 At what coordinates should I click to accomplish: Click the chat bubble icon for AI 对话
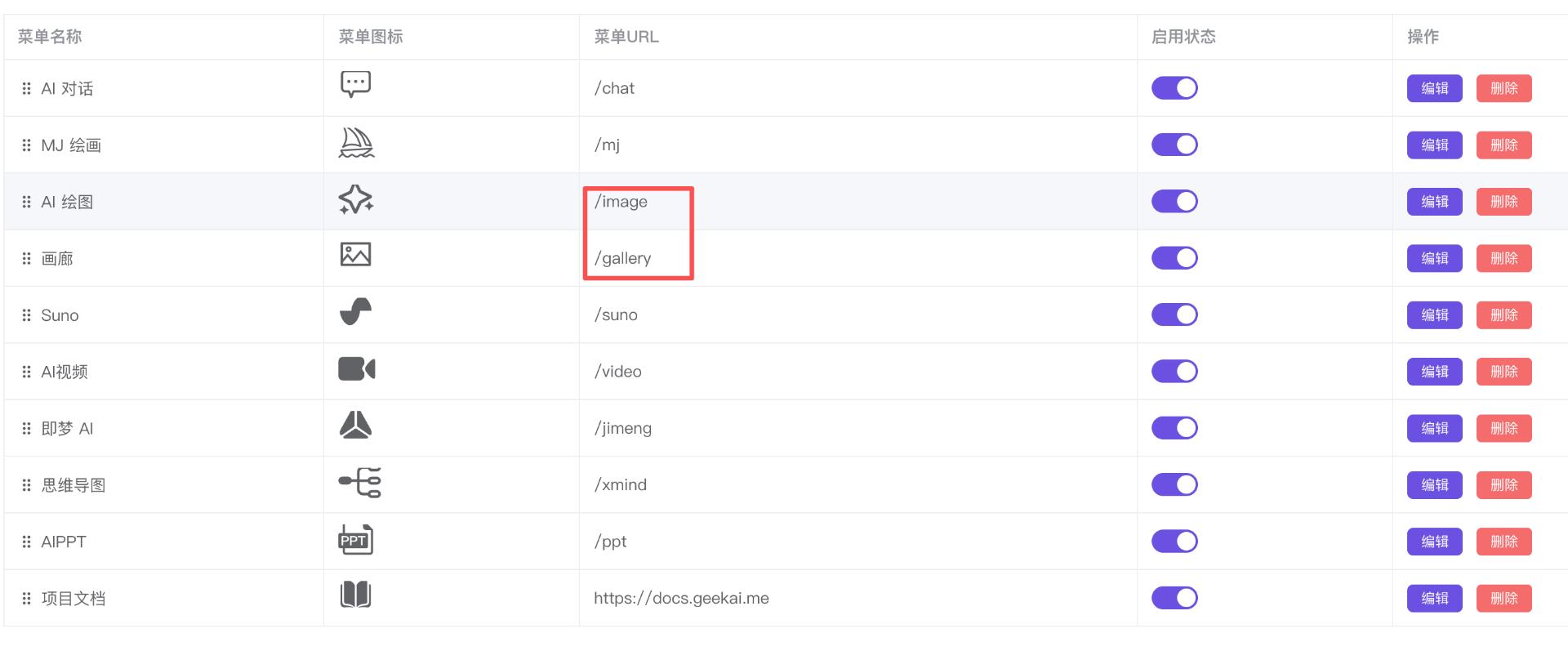pyautogui.click(x=355, y=84)
